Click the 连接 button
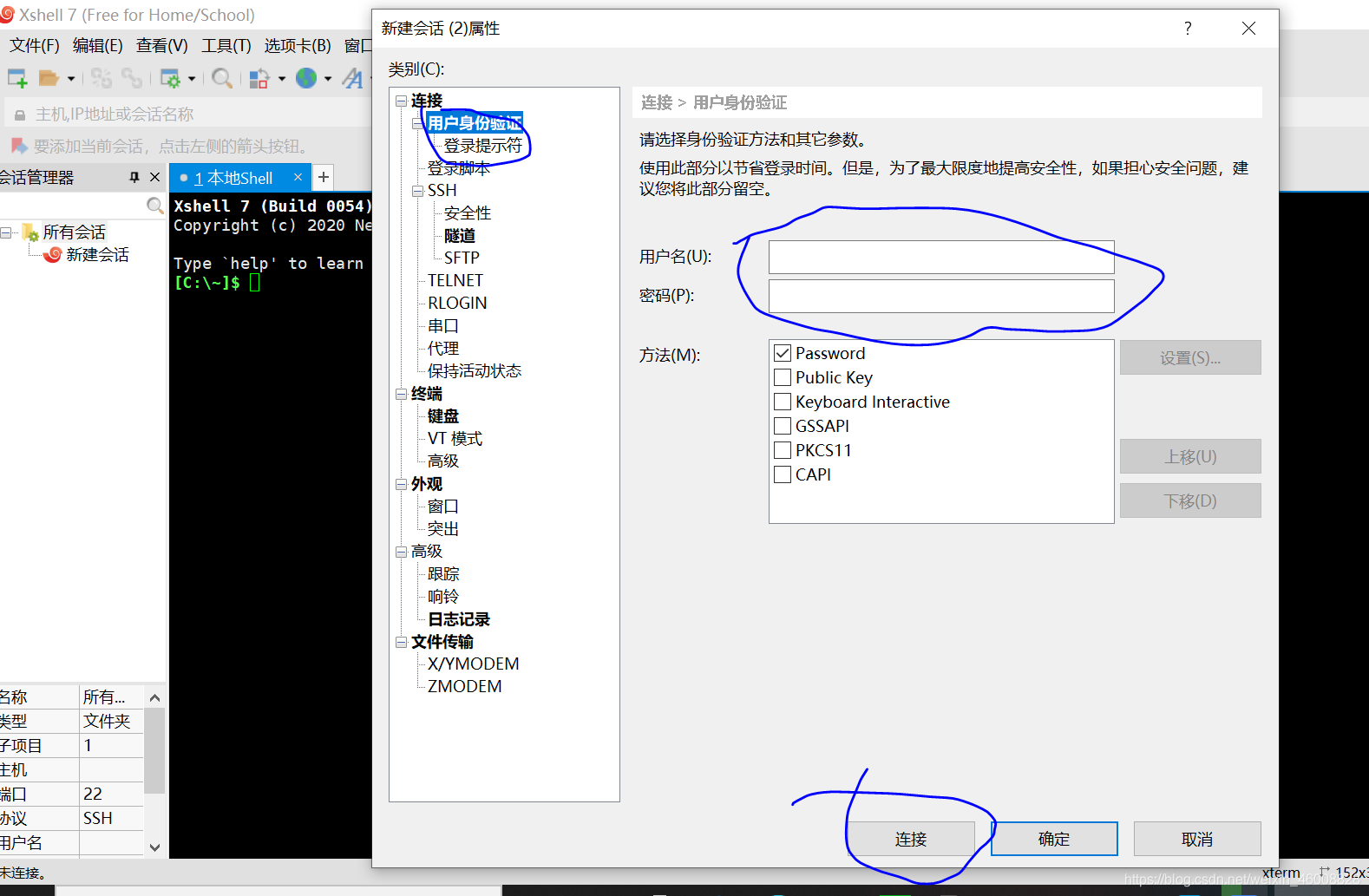The image size is (1369, 896). point(911,839)
